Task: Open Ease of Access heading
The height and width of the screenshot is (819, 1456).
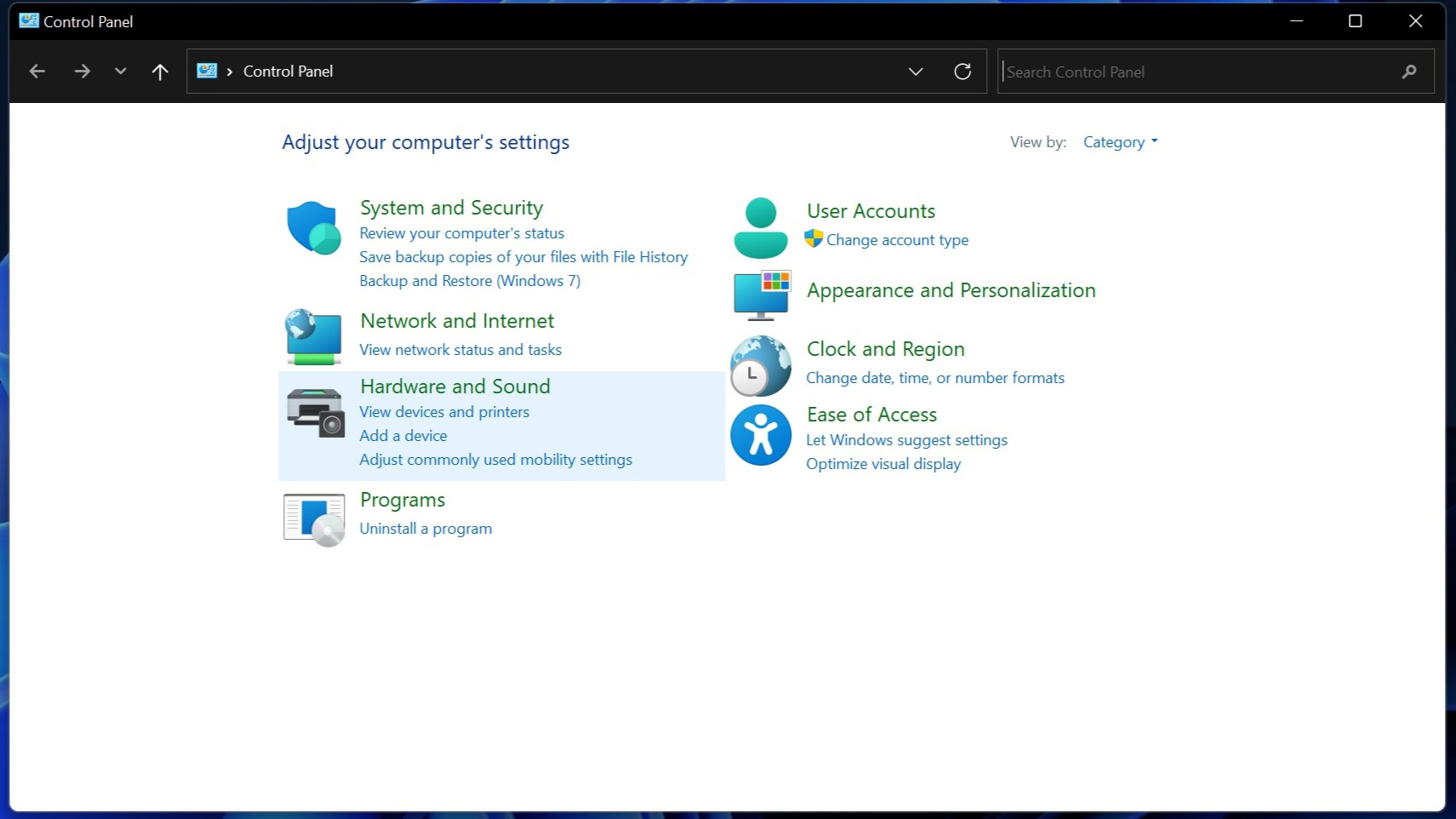Action: (x=871, y=415)
